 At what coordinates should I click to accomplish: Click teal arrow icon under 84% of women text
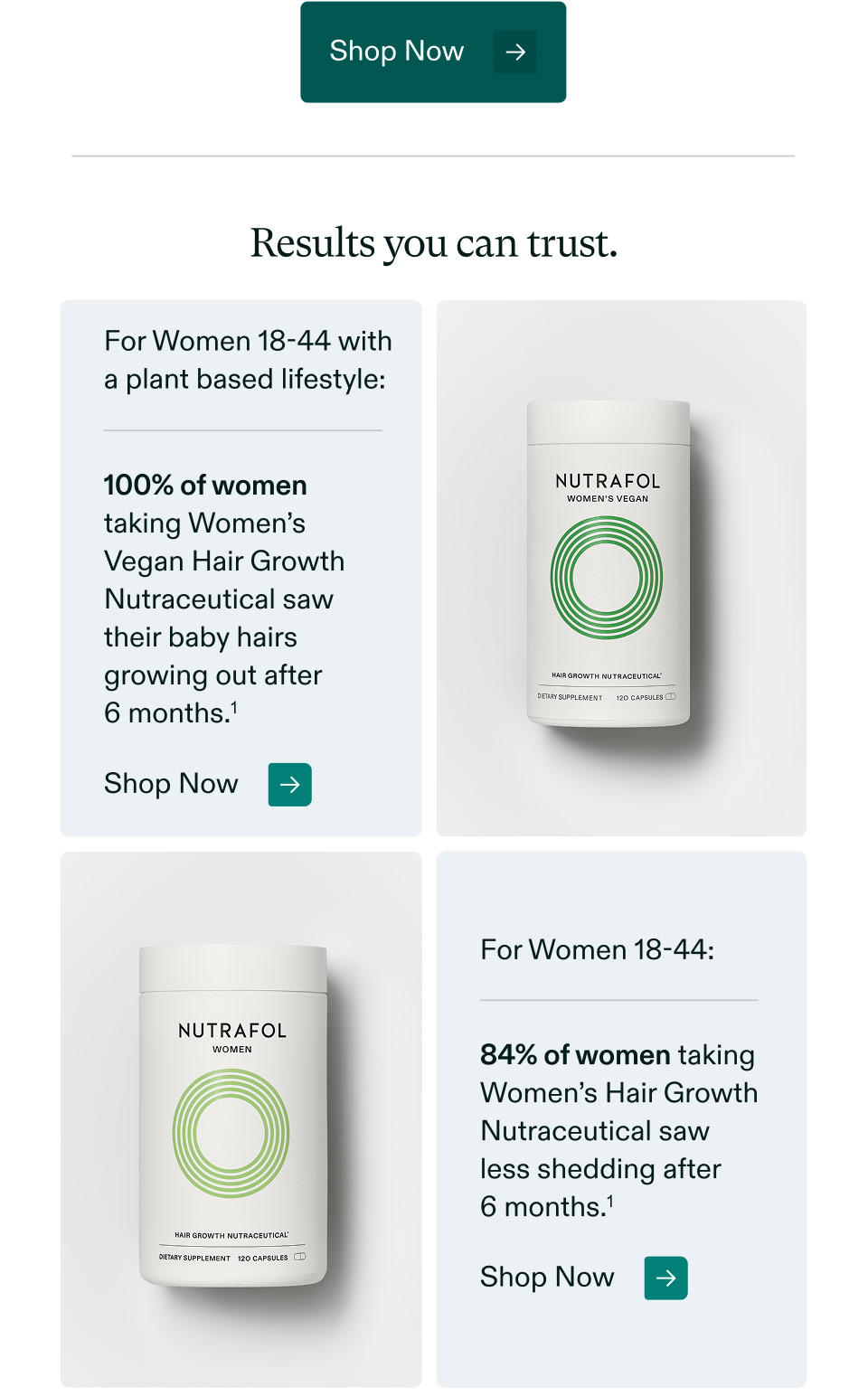[666, 1278]
